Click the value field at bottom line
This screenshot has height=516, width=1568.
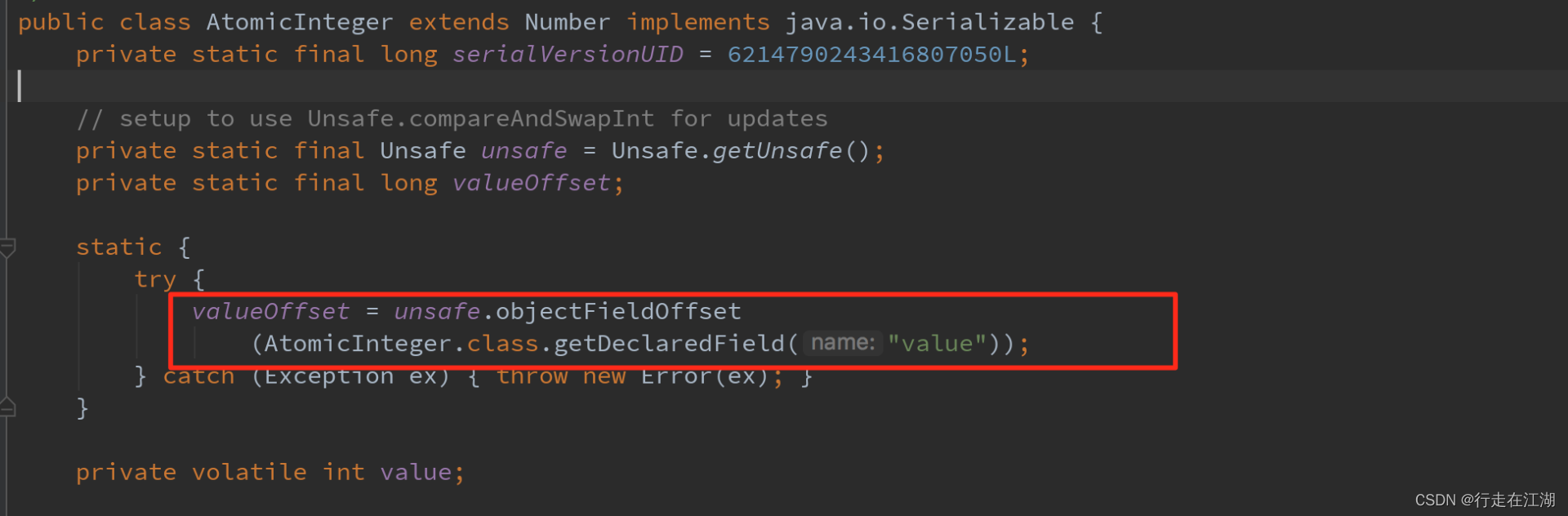[x=416, y=473]
